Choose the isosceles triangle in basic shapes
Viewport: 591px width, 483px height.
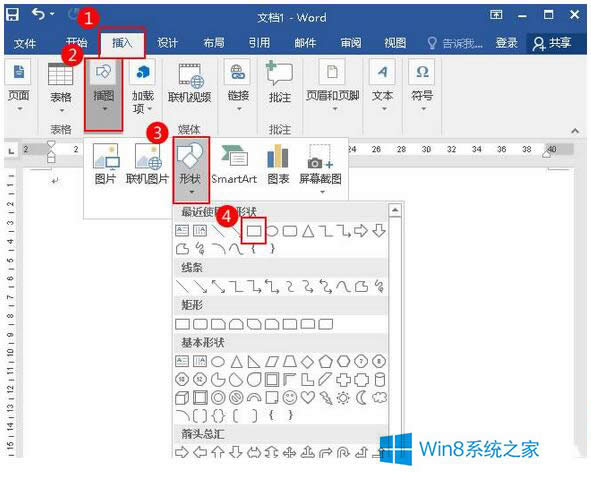tap(236, 362)
